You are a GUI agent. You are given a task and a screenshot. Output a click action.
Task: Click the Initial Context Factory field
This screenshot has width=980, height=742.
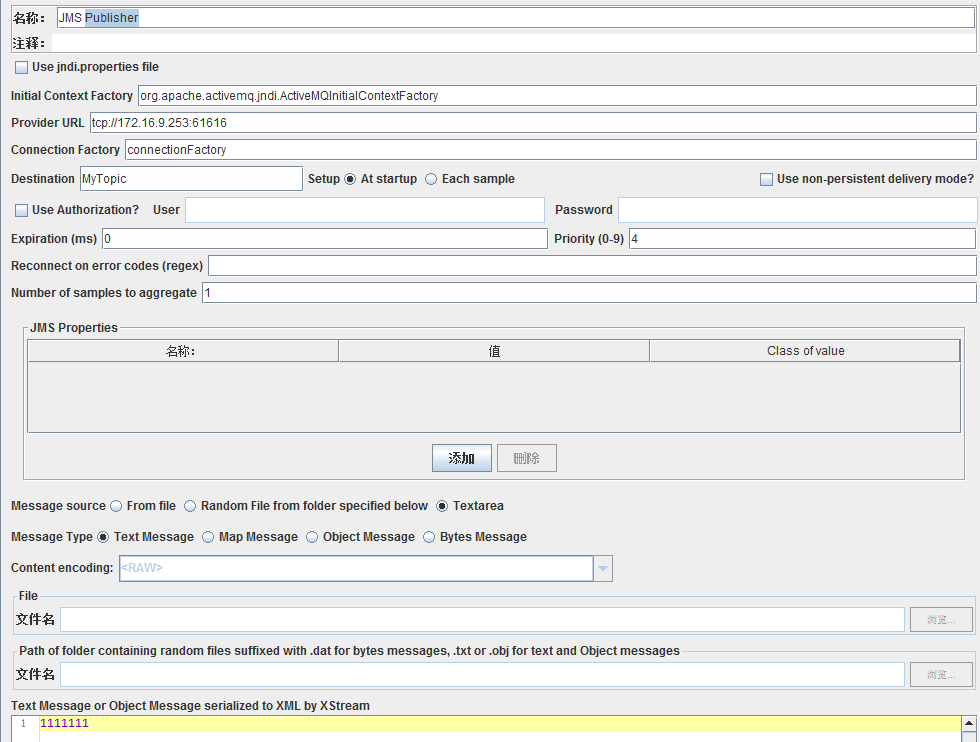click(x=555, y=95)
